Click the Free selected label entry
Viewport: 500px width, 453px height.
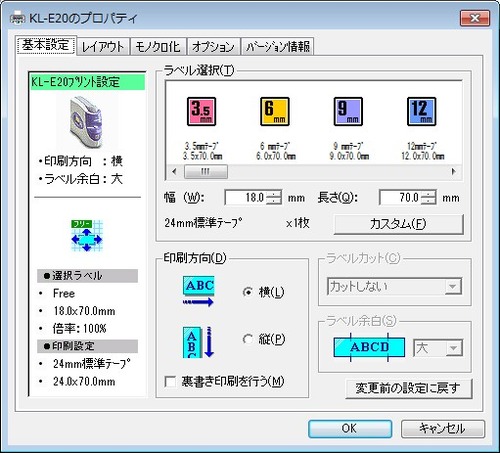click(x=64, y=293)
